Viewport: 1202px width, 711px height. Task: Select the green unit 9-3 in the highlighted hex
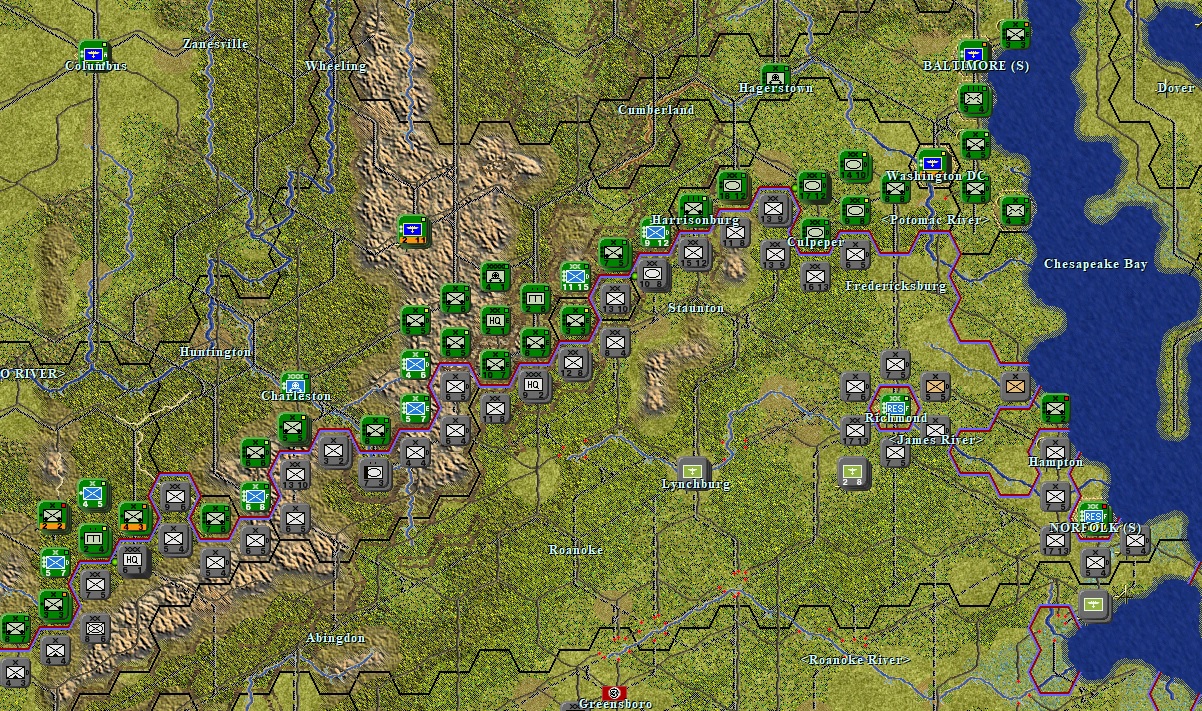[x=575, y=321]
